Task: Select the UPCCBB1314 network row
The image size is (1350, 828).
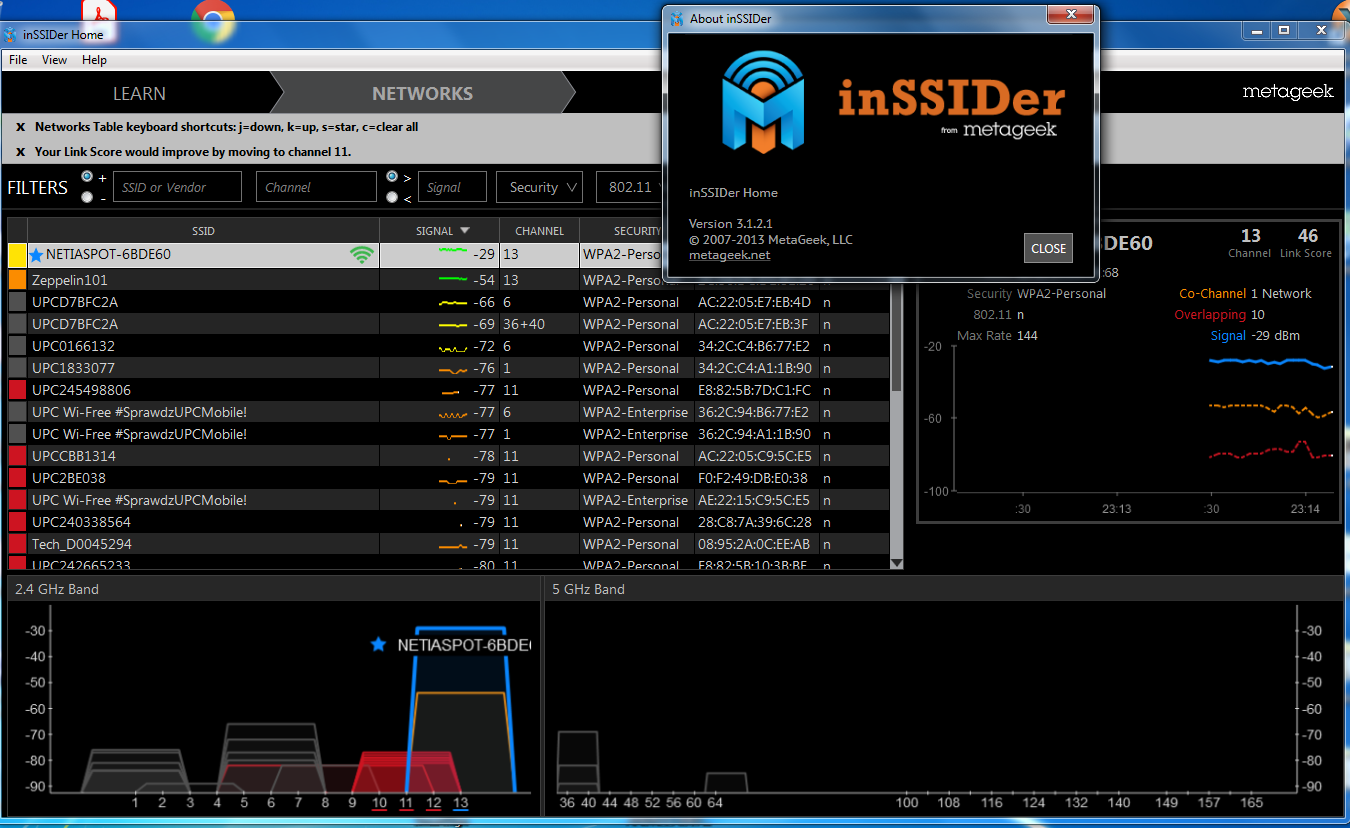Action: click(x=448, y=456)
